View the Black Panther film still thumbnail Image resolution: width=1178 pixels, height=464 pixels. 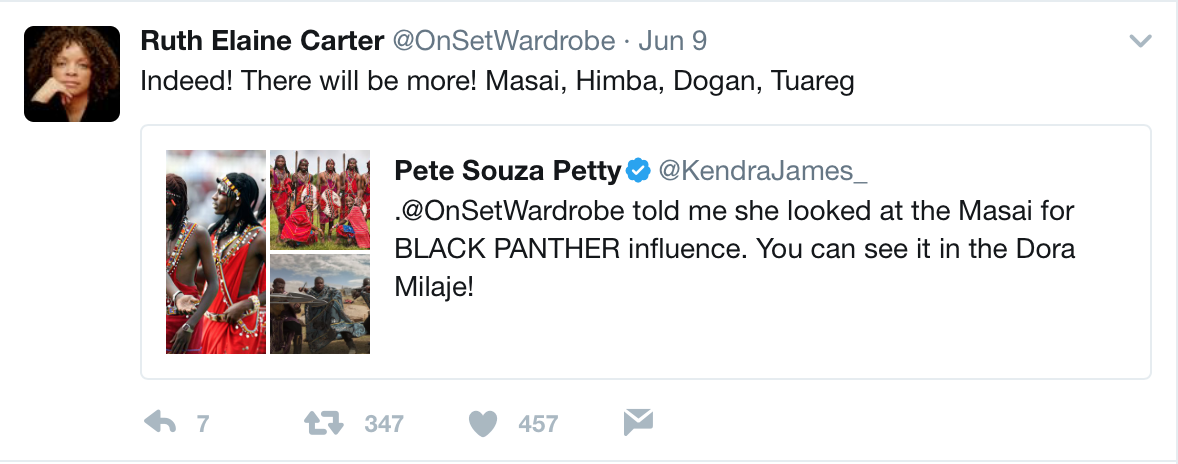pyautogui.click(x=320, y=303)
